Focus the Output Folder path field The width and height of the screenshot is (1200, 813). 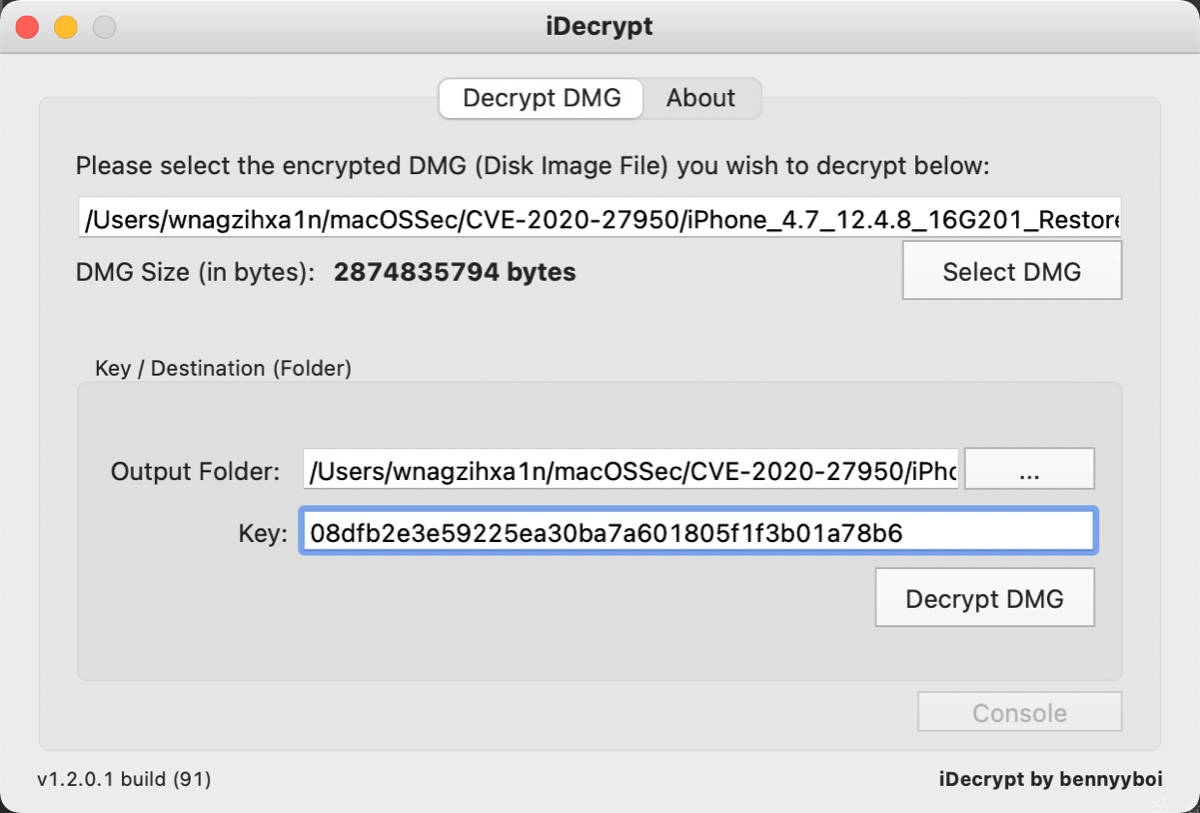coord(632,470)
